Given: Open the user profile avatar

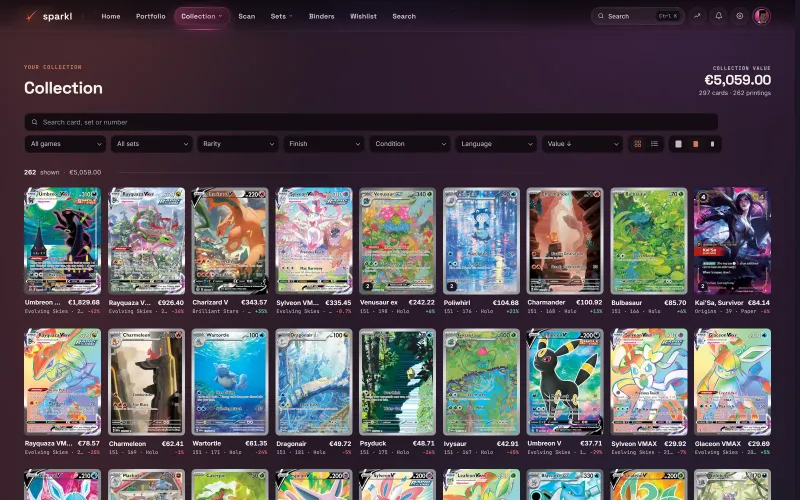Looking at the screenshot, I should tap(761, 16).
